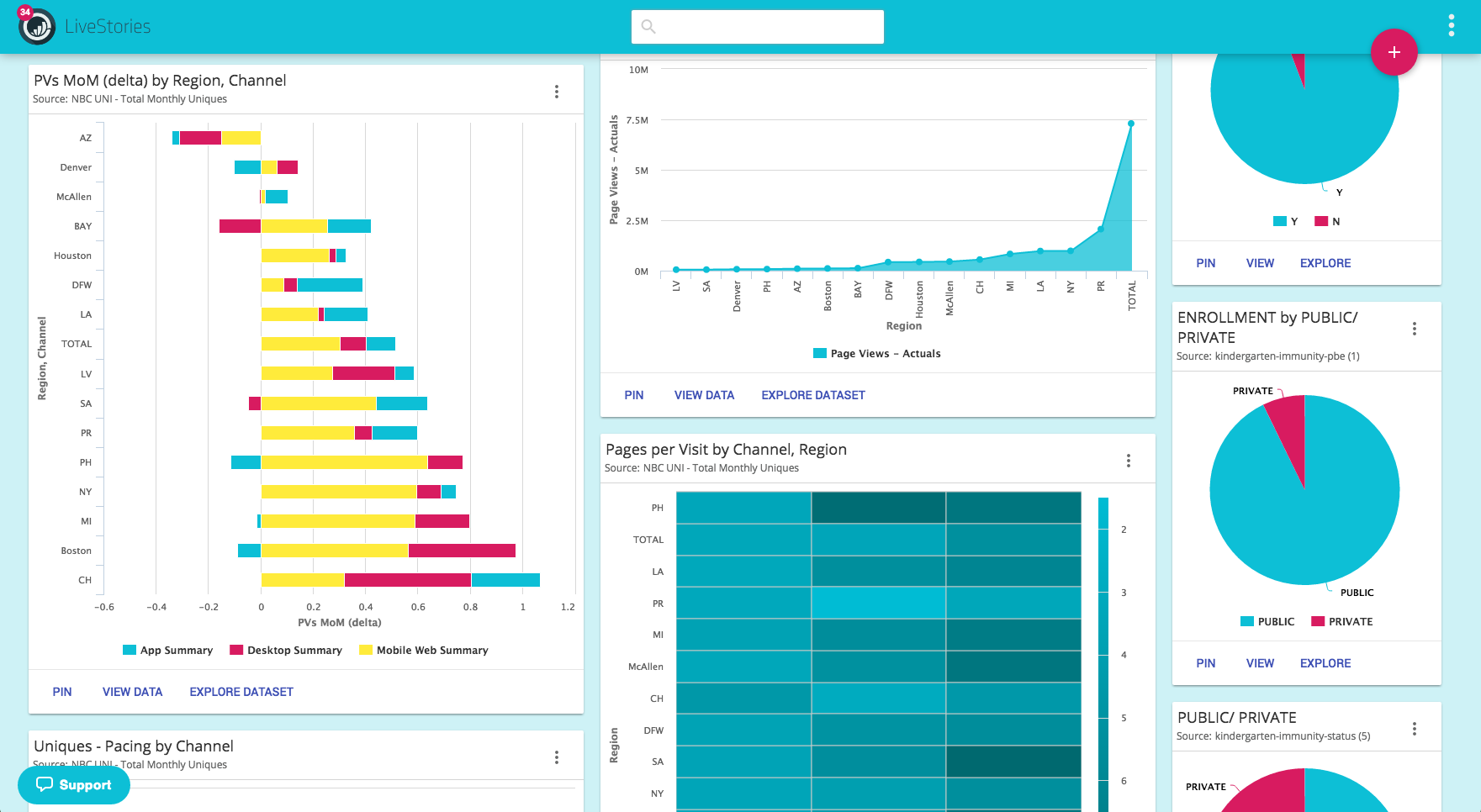Image resolution: width=1481 pixels, height=812 pixels.
Task: Click VIEW on the ENROLLMENT card
Action: (x=1260, y=663)
